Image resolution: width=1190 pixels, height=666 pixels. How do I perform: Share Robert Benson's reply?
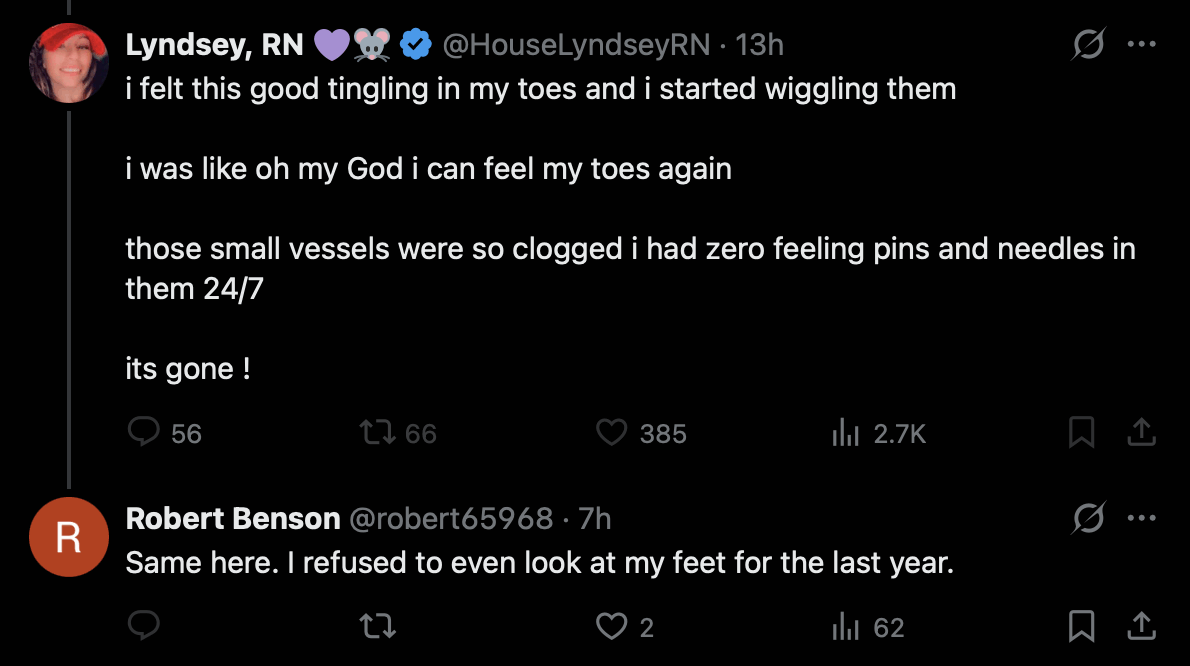pyautogui.click(x=1141, y=627)
